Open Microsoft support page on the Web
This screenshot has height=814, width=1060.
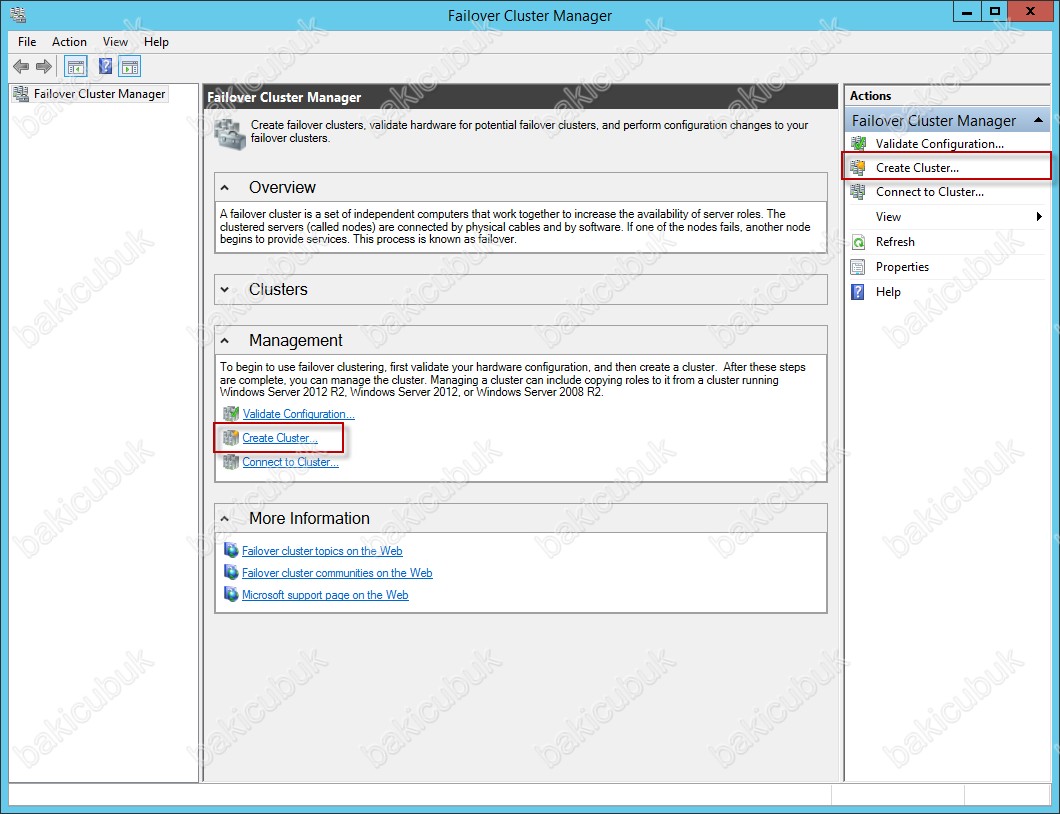pos(325,596)
